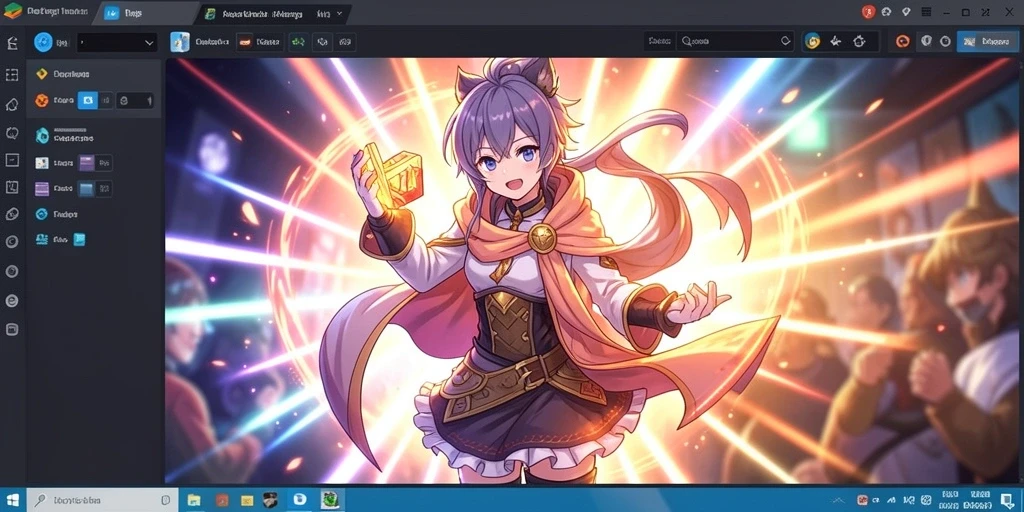The width and height of the screenshot is (1024, 512).
Task: Open the taskbar notification center icon
Action: coord(1006,500)
